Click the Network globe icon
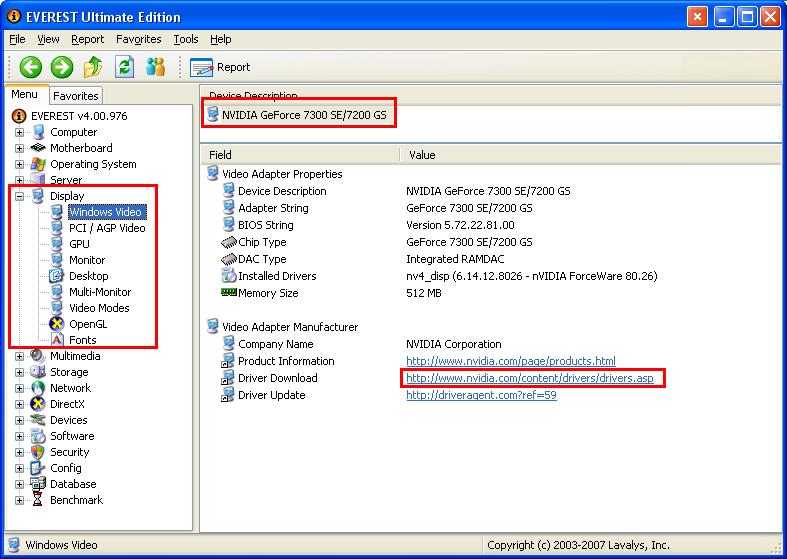787x559 pixels. (x=38, y=388)
